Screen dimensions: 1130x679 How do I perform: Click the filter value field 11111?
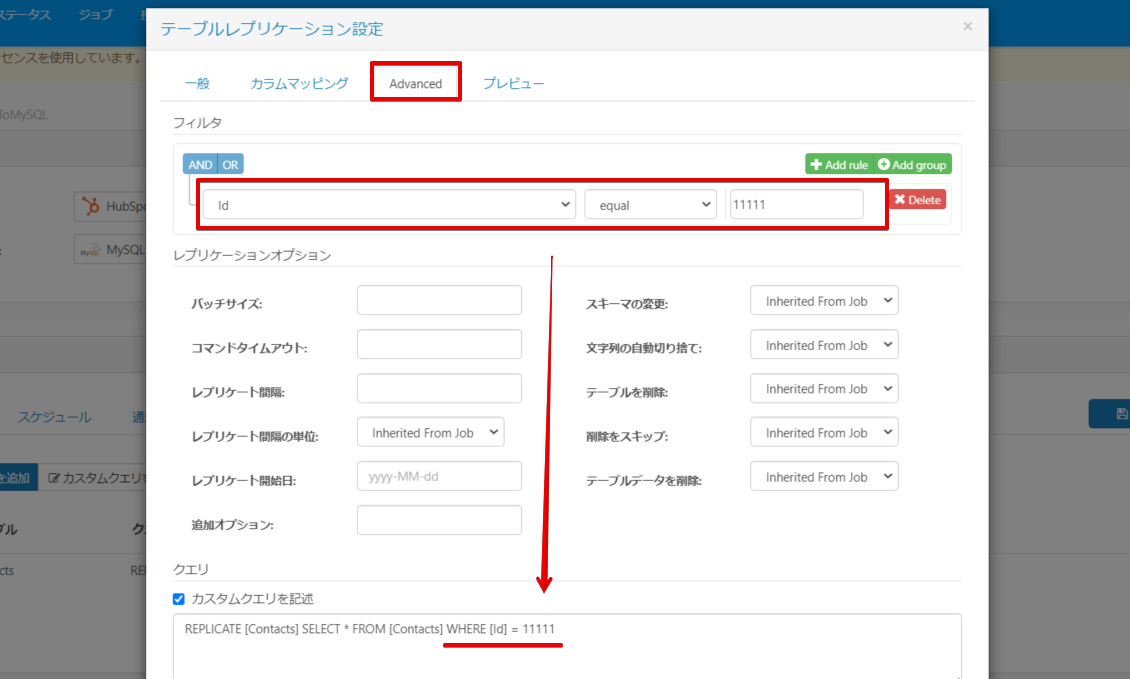pos(796,205)
